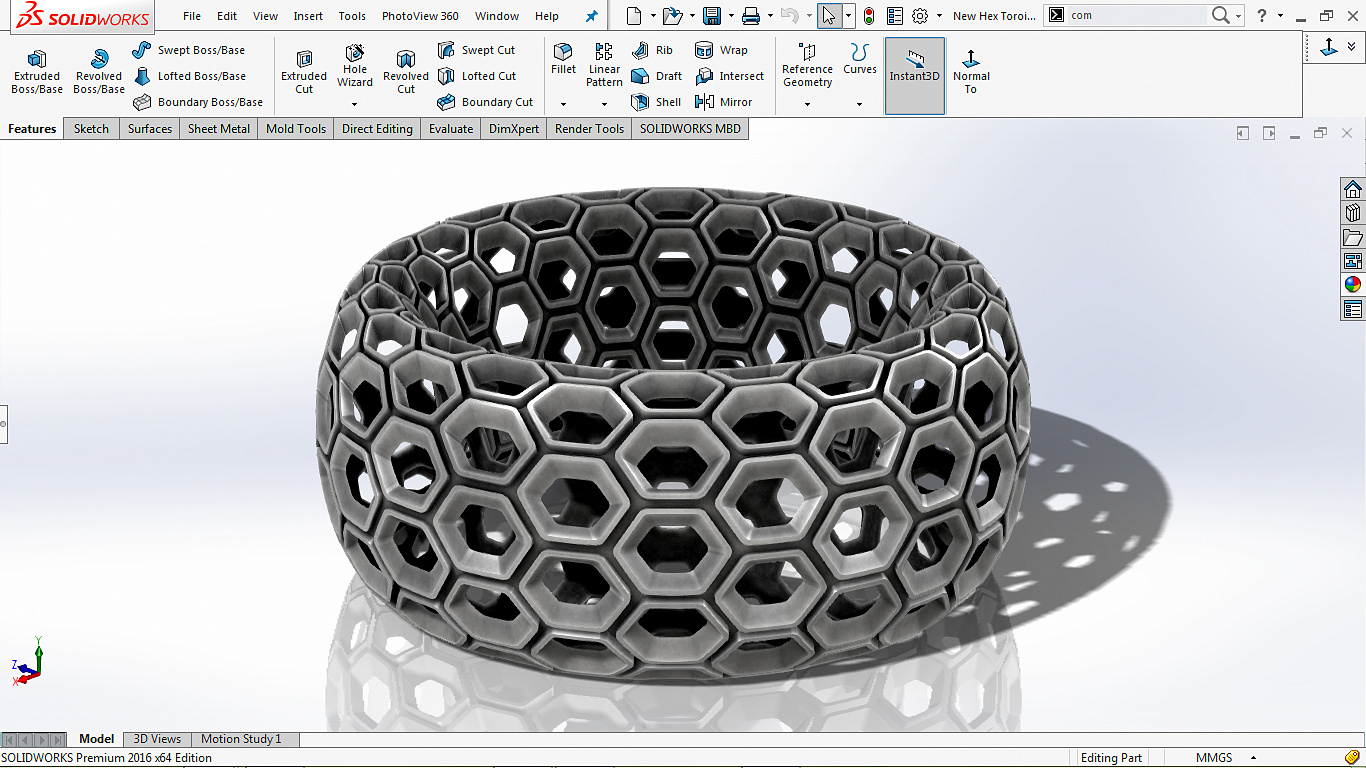The image size is (1366, 768).
Task: Select the Shell tool
Action: (x=656, y=101)
